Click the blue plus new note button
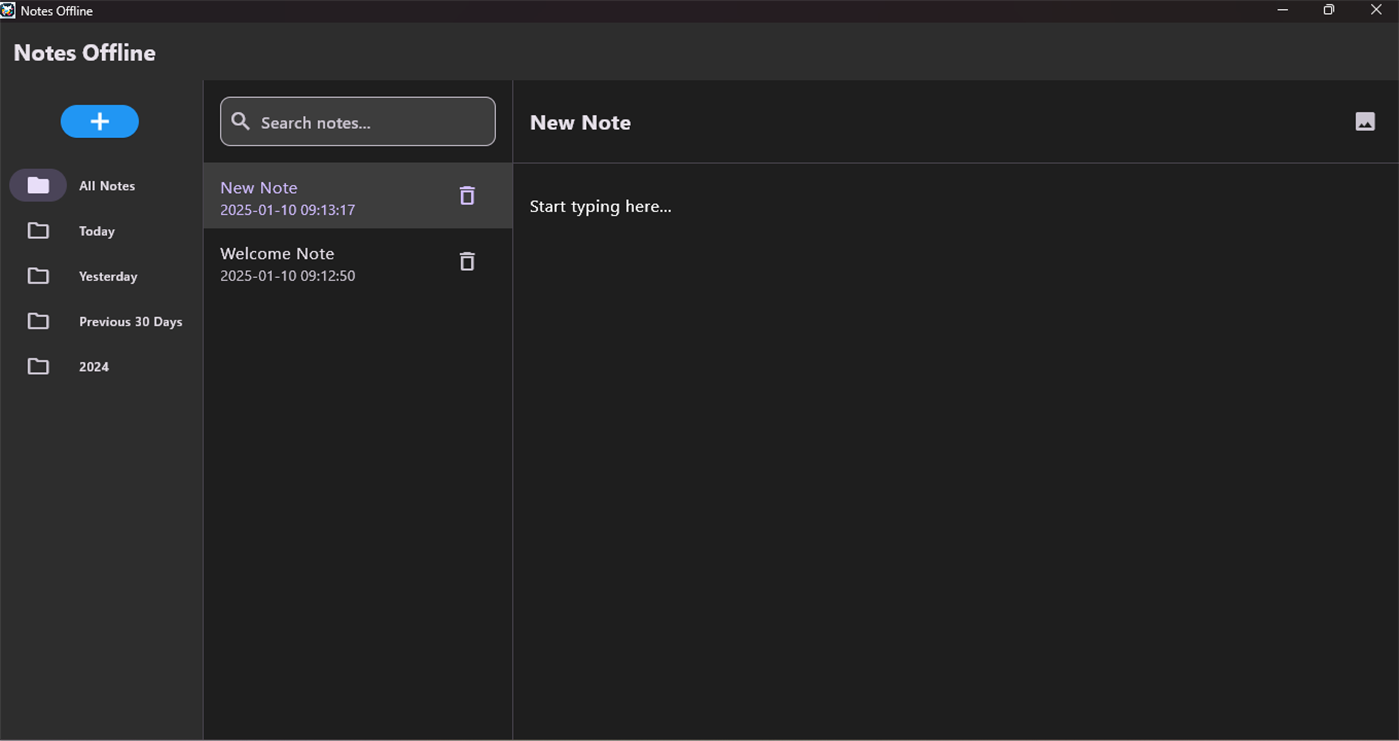 pos(99,122)
